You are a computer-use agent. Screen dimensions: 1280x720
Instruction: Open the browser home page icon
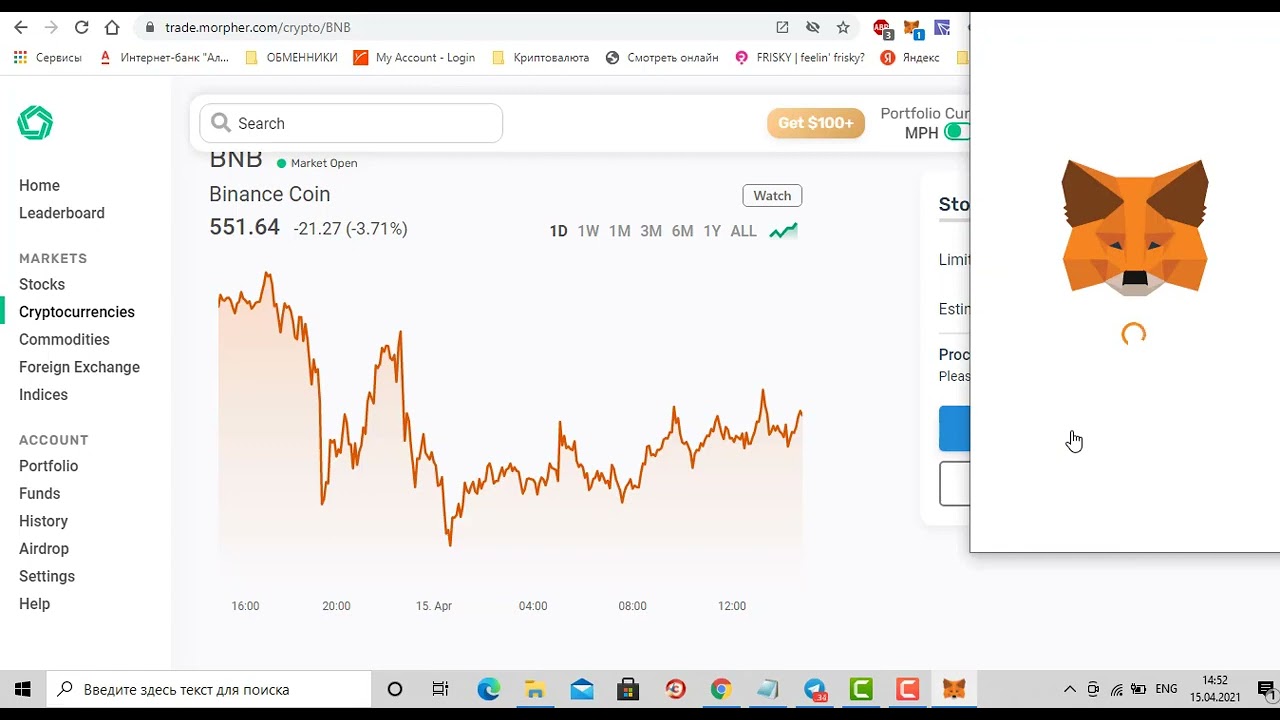pos(112,28)
